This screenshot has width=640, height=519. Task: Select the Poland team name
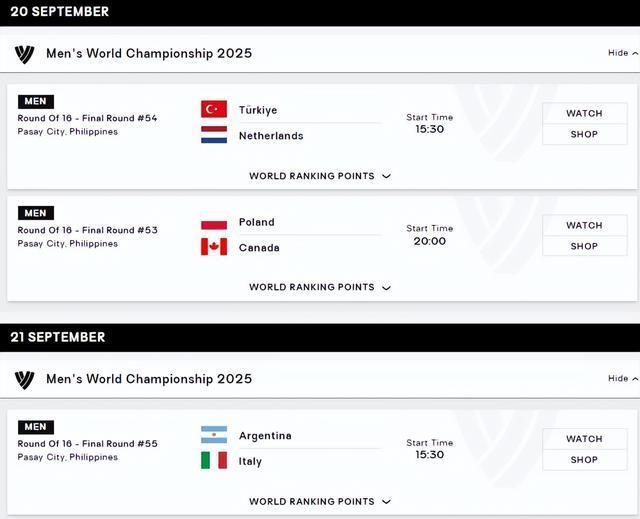[x=257, y=222]
